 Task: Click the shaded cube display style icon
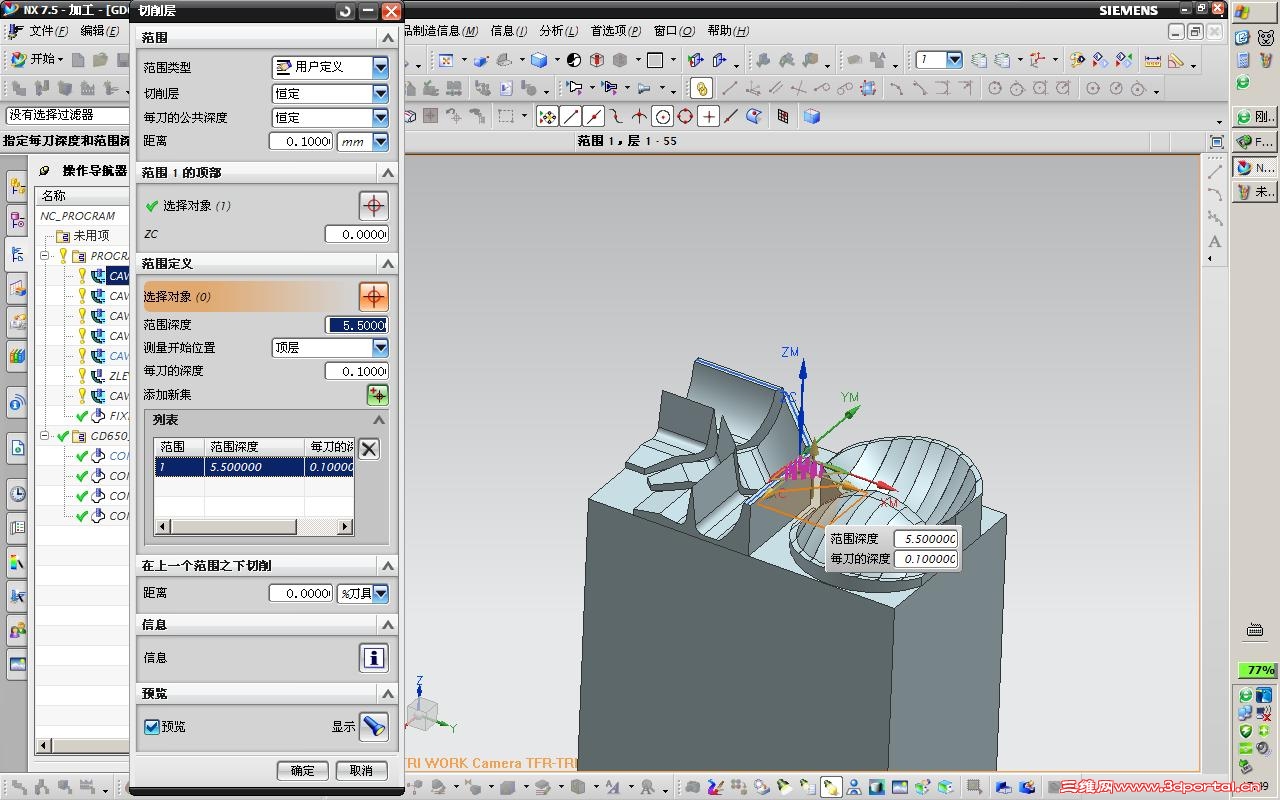point(539,60)
